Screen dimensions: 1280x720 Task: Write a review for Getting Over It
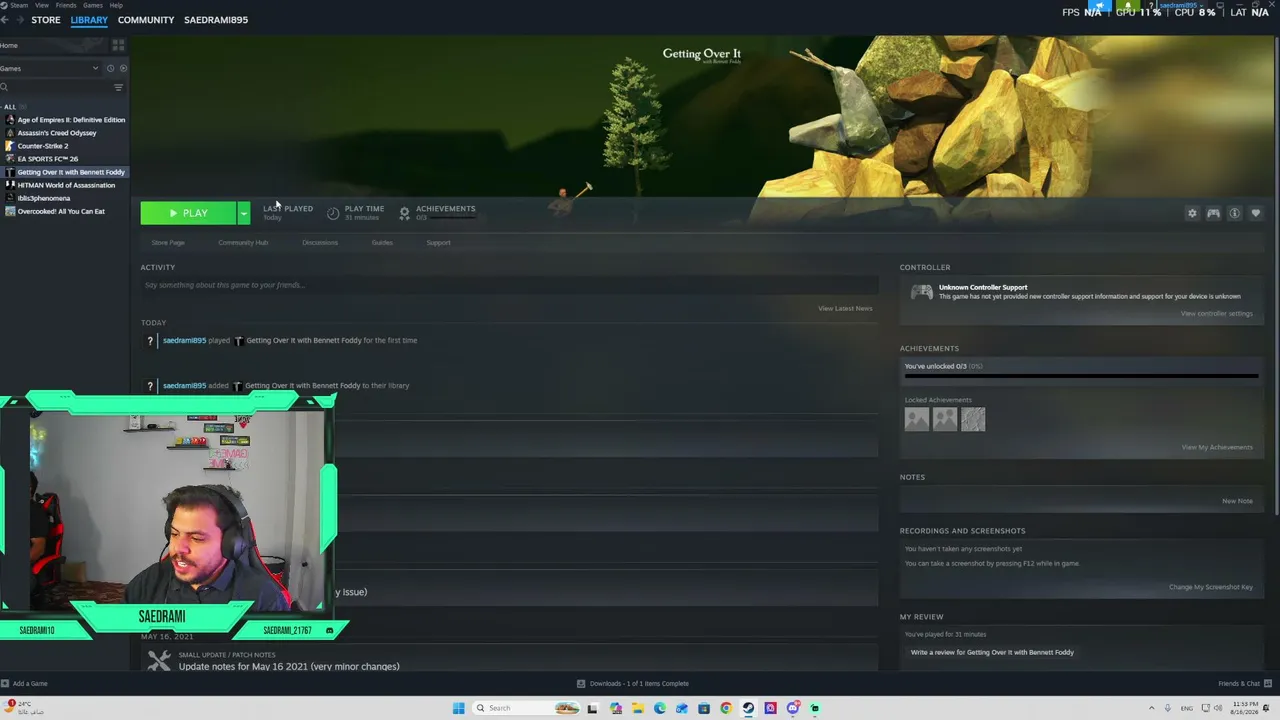pyautogui.click(x=992, y=652)
